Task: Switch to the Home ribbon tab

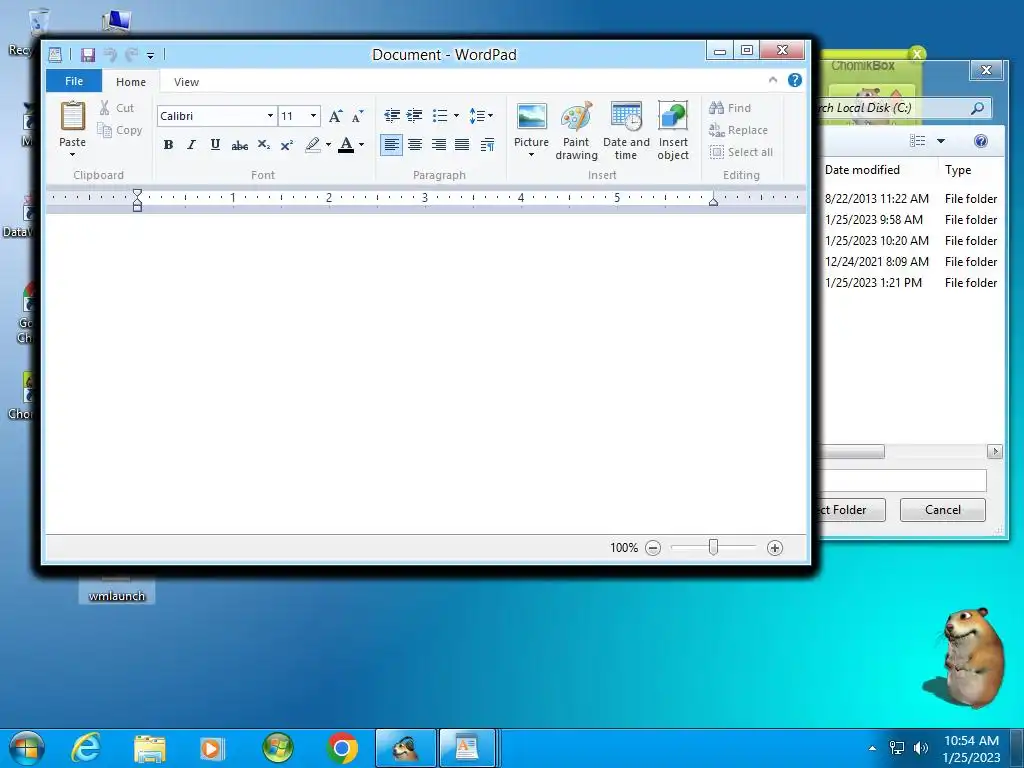Action: pyautogui.click(x=131, y=82)
